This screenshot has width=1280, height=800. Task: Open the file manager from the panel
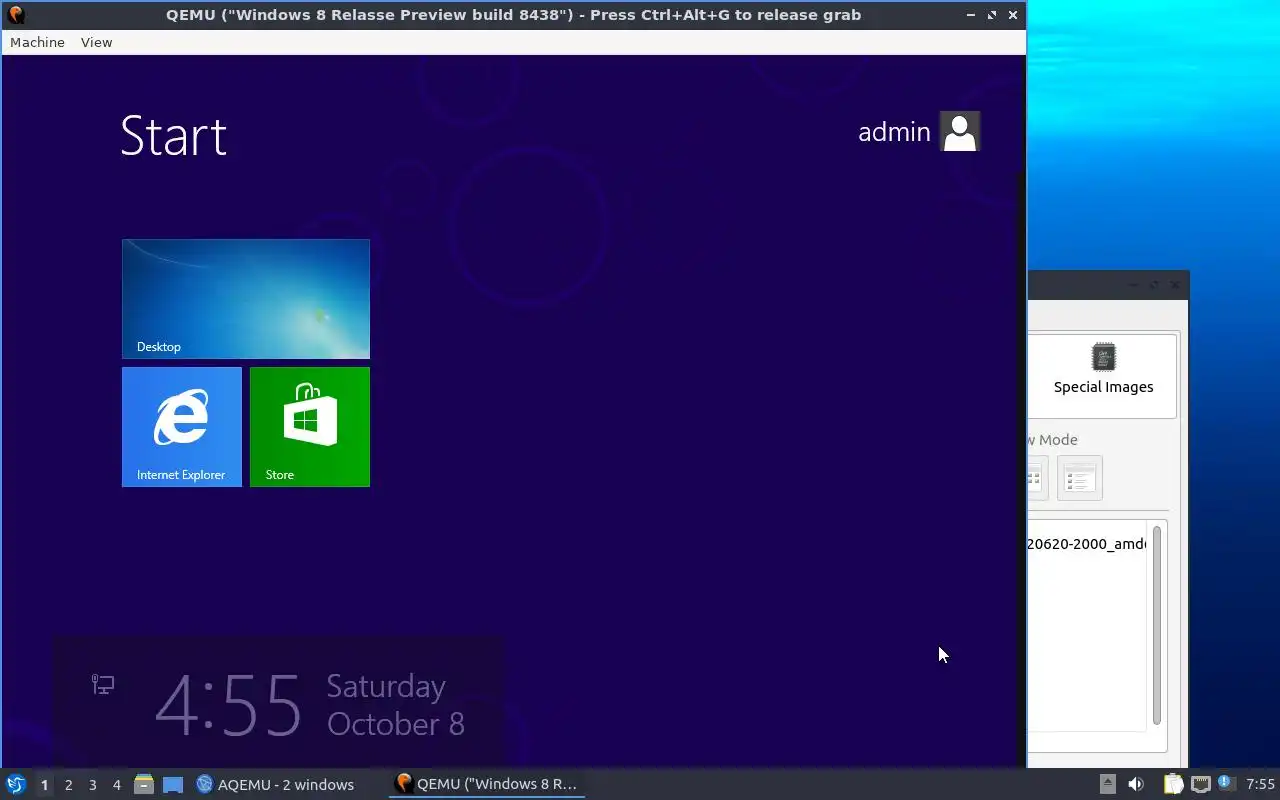coord(144,784)
